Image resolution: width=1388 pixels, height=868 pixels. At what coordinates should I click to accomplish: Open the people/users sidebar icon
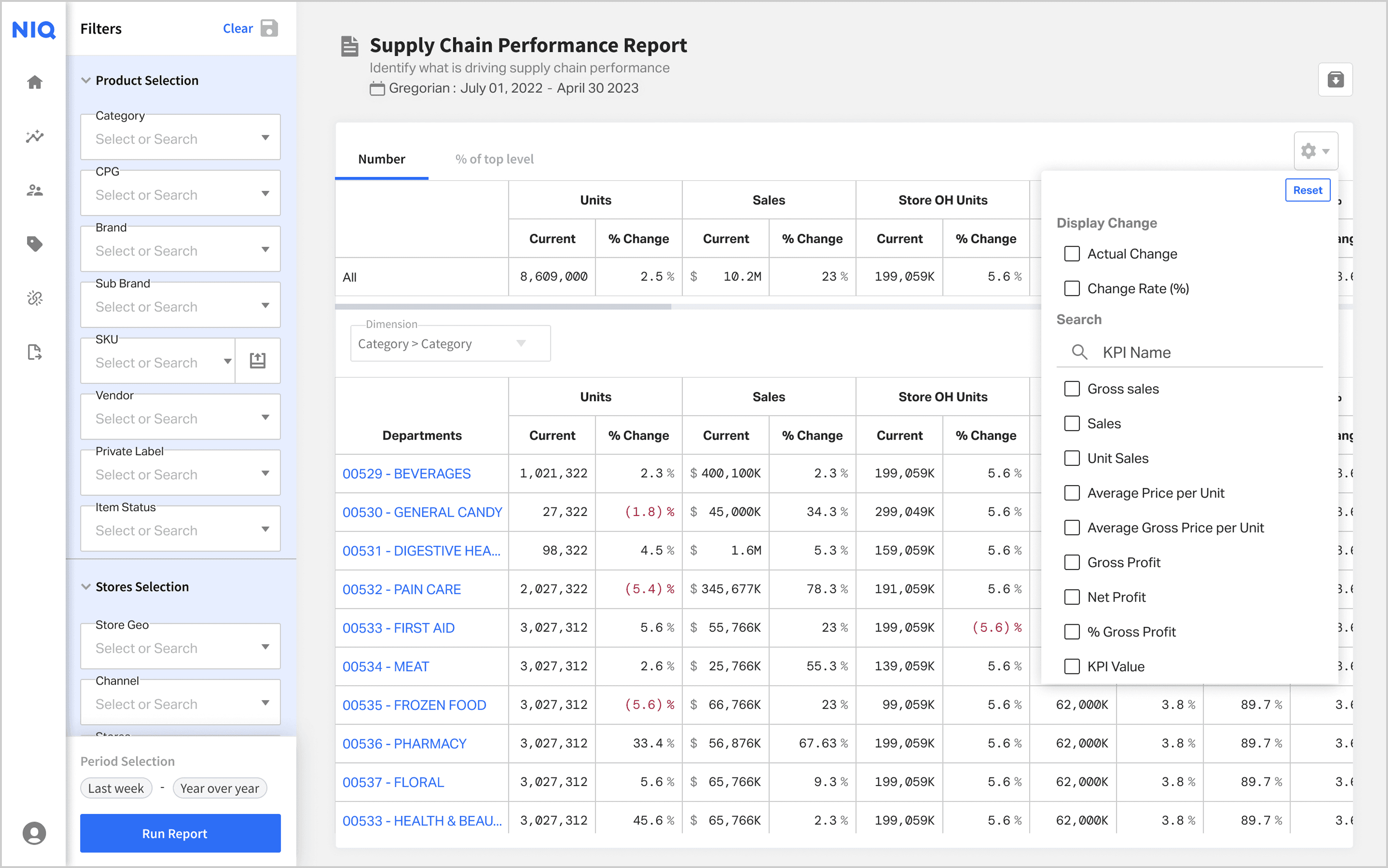coord(34,190)
